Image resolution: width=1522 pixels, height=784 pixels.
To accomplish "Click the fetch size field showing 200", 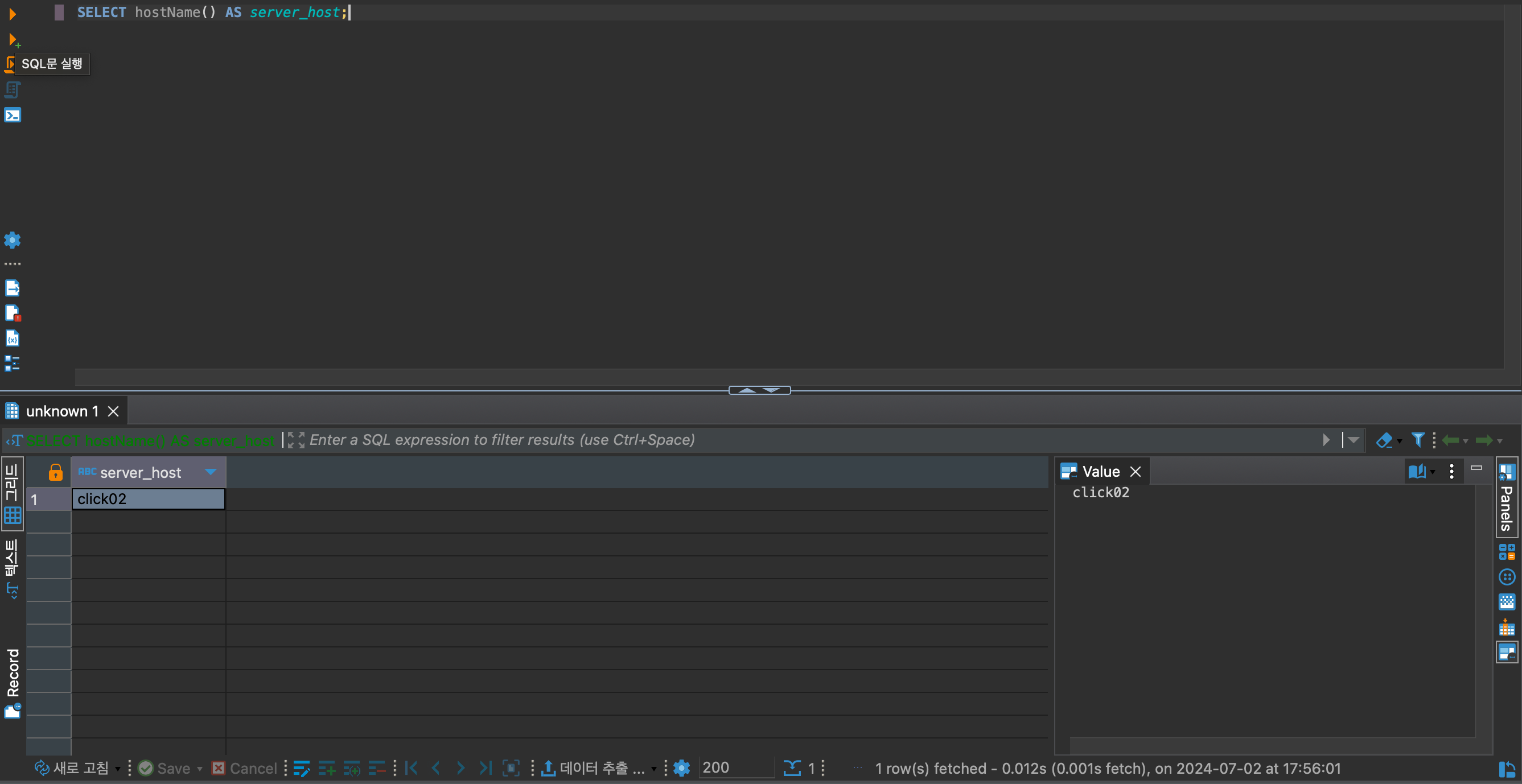I will pos(735,768).
